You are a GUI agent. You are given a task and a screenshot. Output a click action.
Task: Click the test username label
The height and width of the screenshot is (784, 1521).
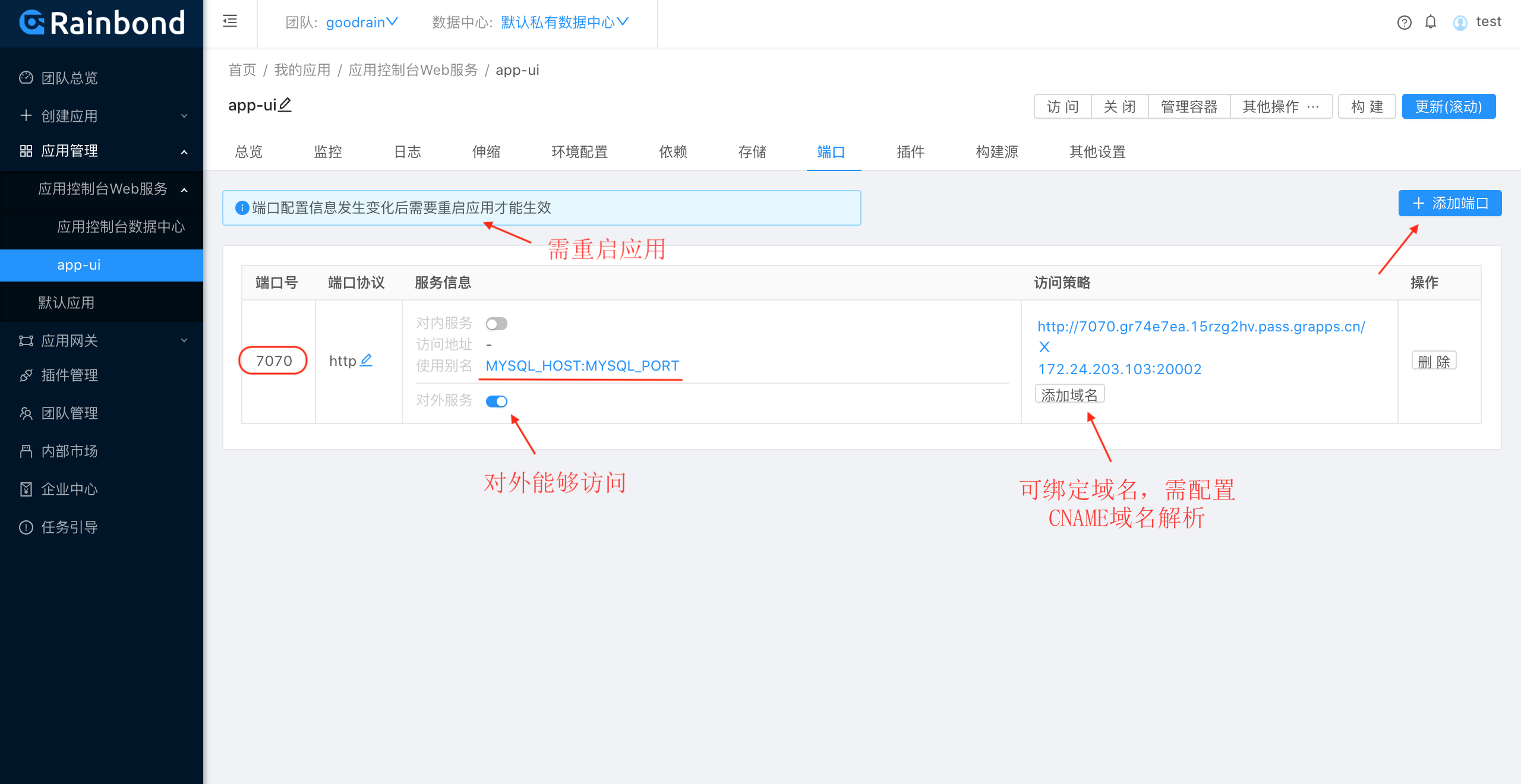(1488, 22)
